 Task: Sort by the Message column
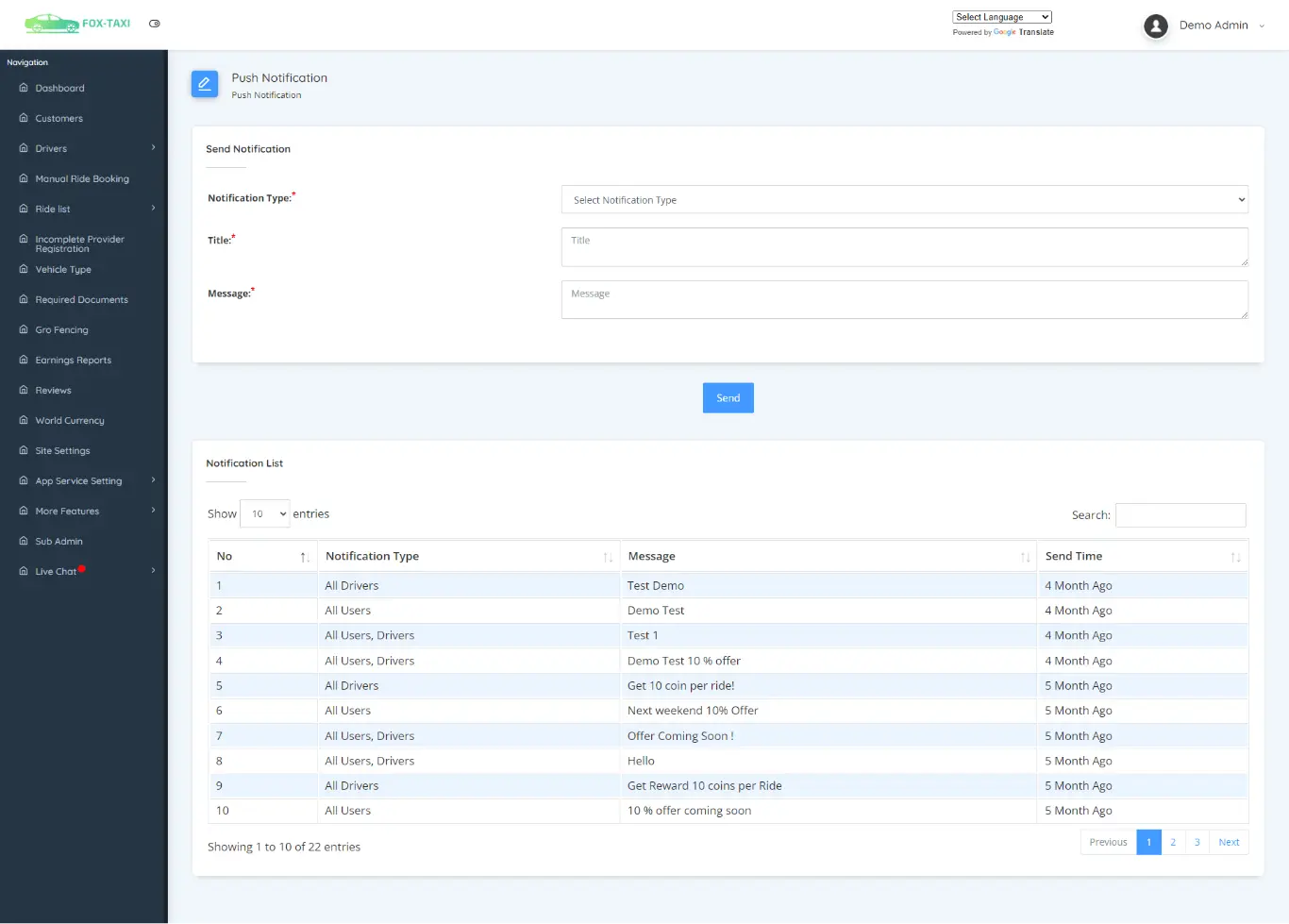coord(829,556)
